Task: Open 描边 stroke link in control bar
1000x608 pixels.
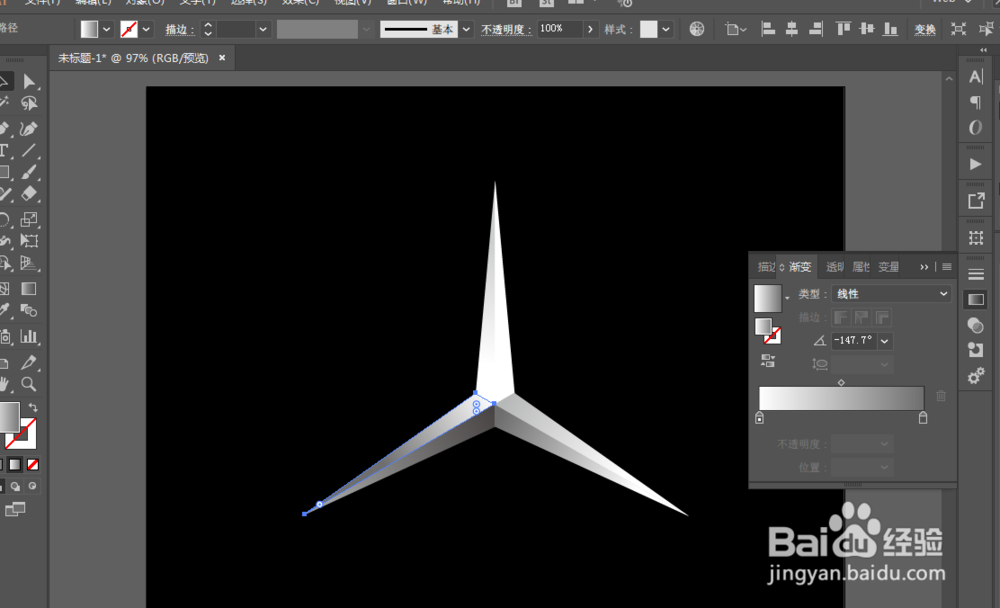Action: [180, 29]
